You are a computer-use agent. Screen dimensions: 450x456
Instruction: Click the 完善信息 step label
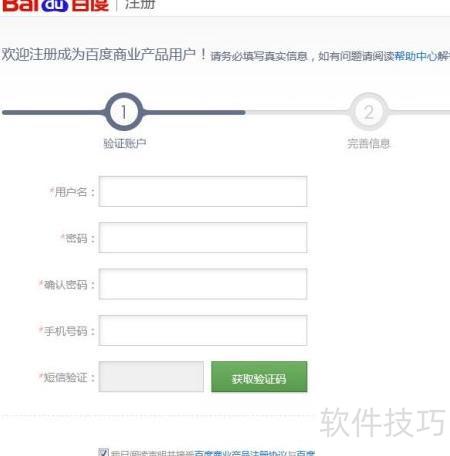369,144
